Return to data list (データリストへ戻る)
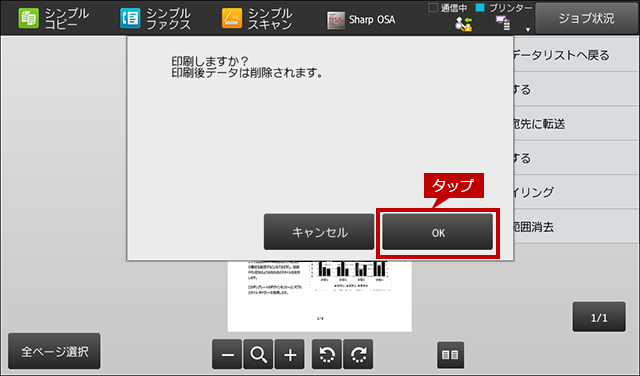640x376 pixels. pyautogui.click(x=576, y=55)
